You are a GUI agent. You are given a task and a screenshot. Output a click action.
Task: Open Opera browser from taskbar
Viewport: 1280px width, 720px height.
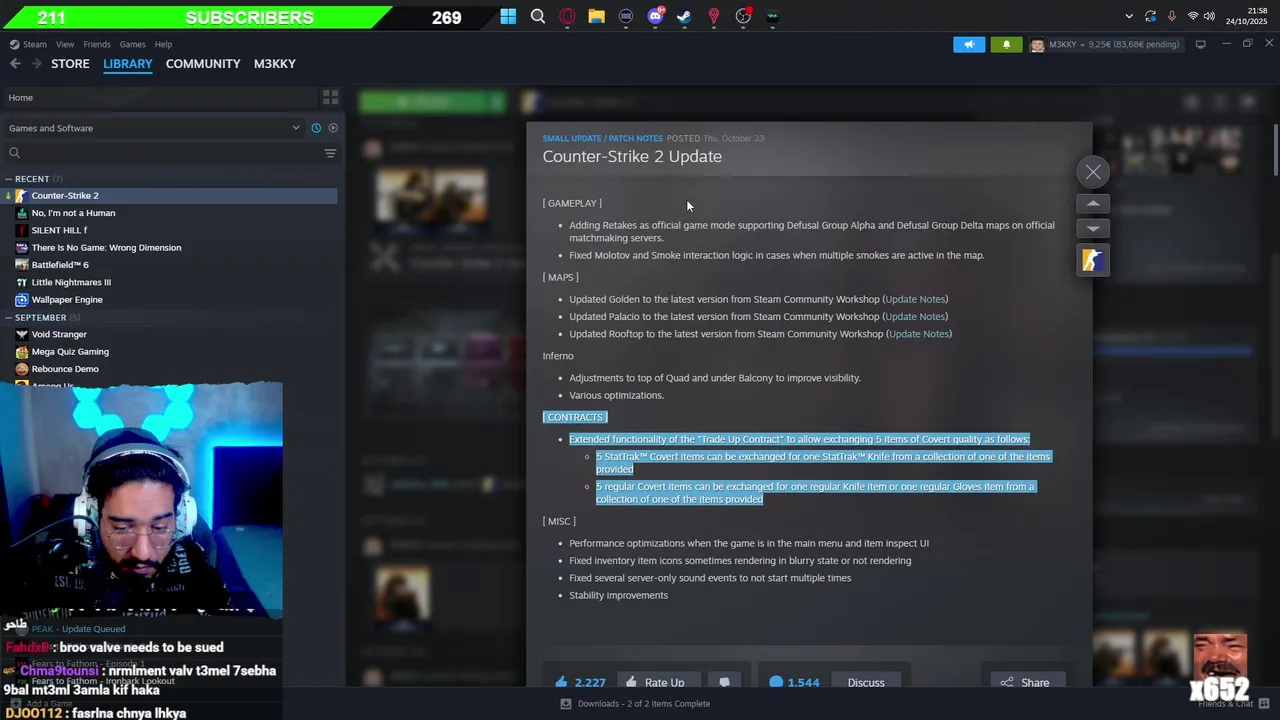[567, 16]
